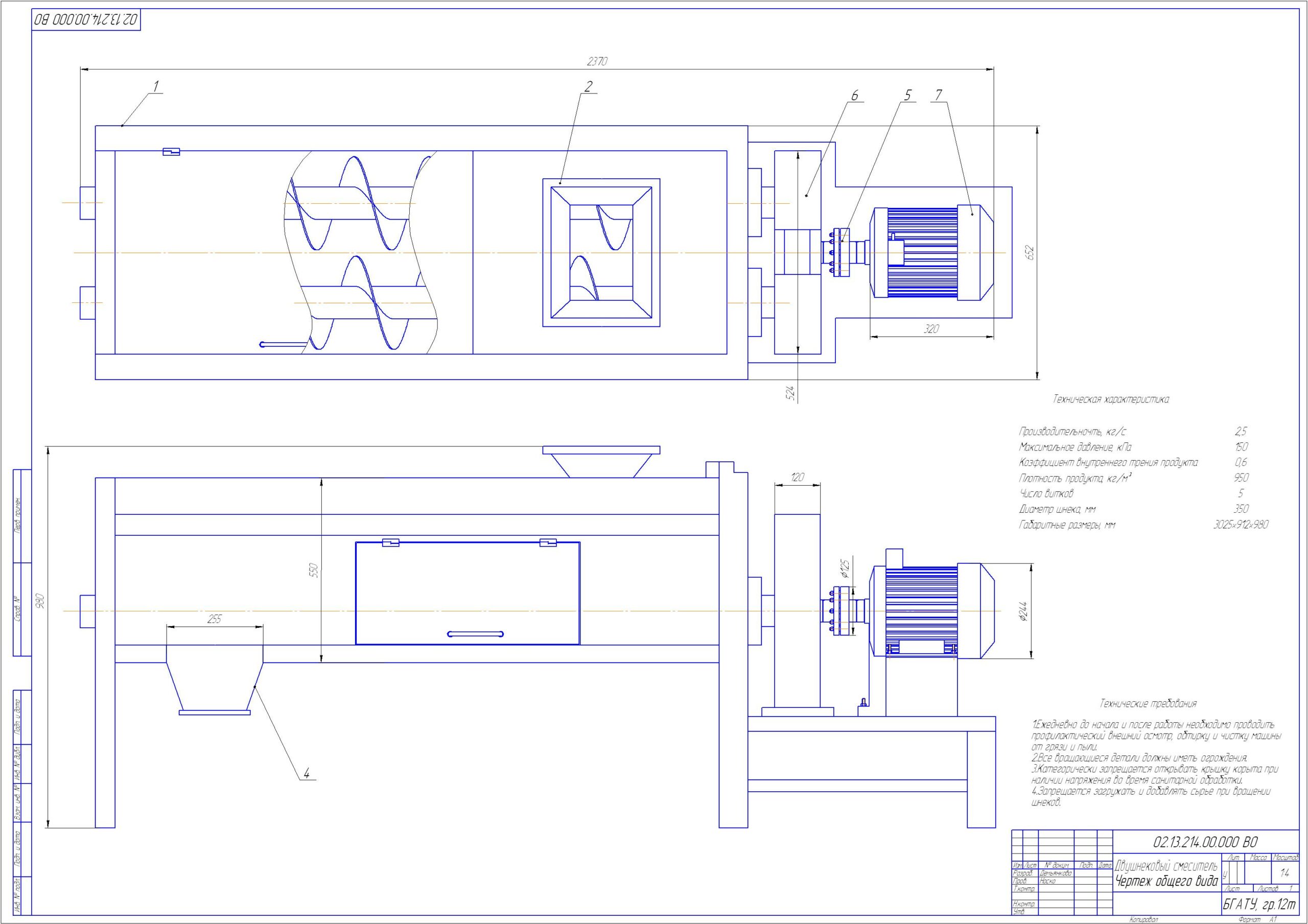
Task: Click the '№ докум.' column header
Action: click(1056, 865)
